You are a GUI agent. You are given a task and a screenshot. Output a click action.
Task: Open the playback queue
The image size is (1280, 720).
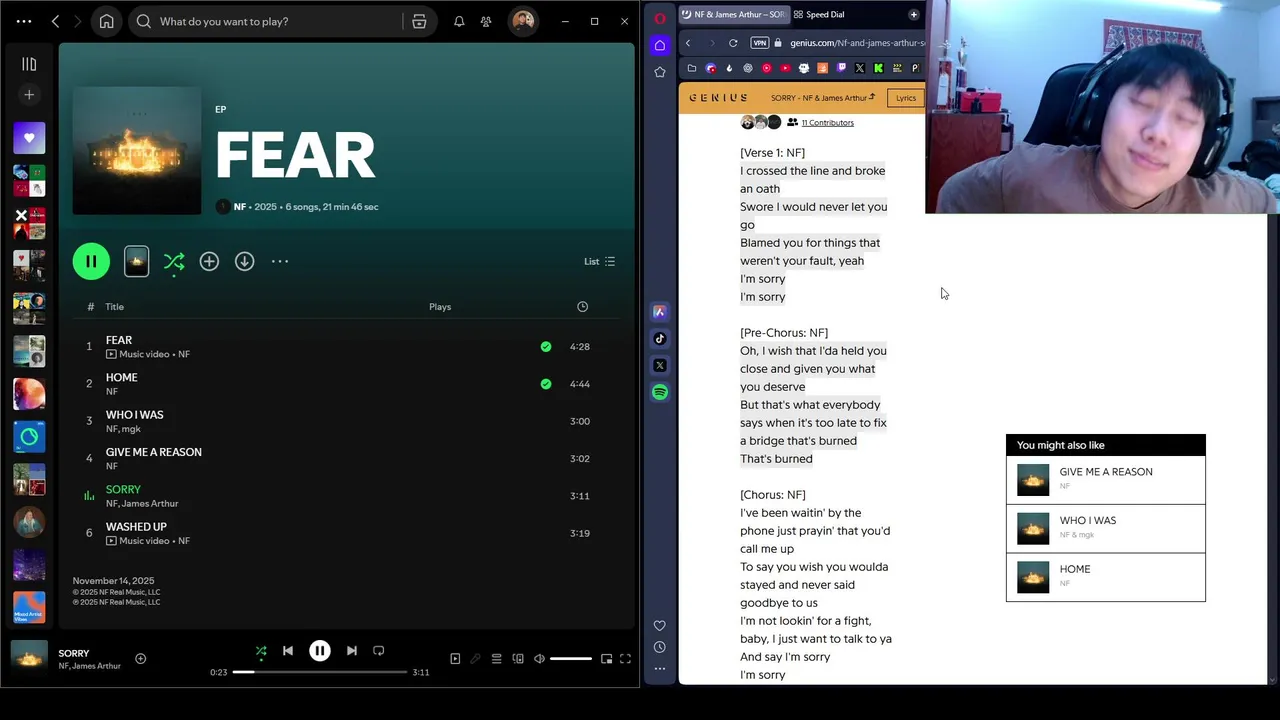tap(496, 659)
